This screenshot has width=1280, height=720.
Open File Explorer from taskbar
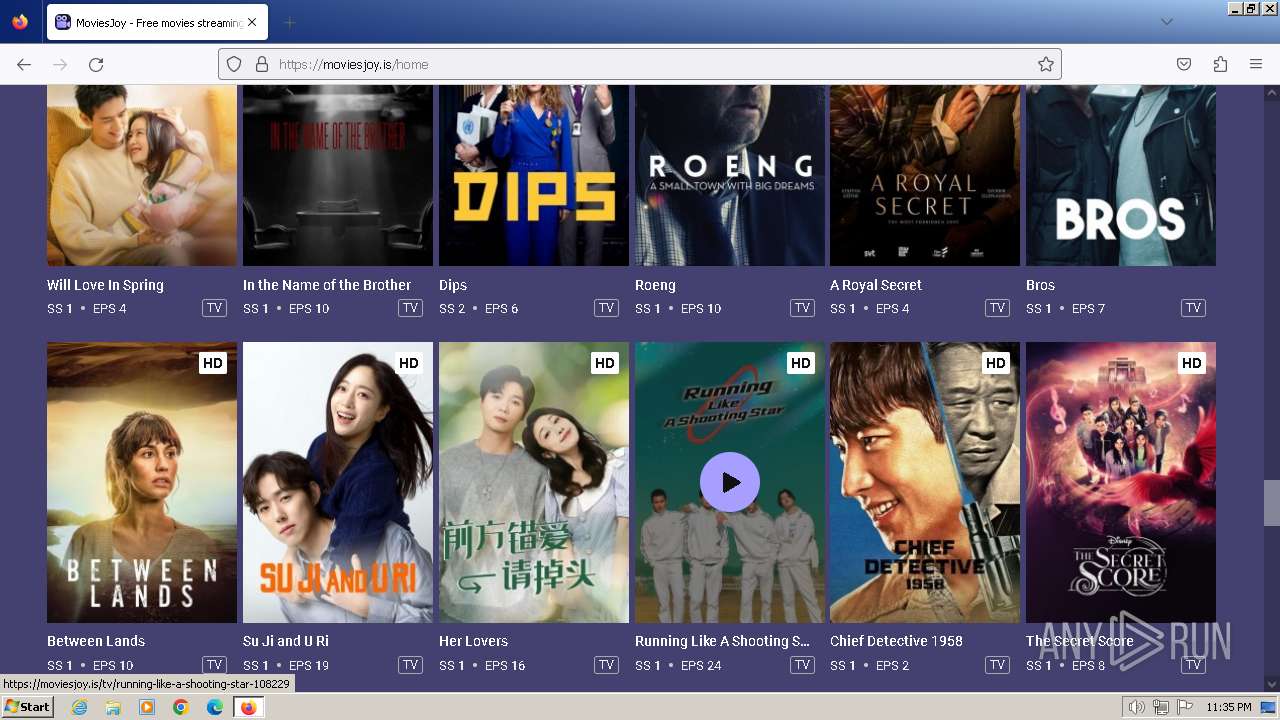(x=113, y=707)
